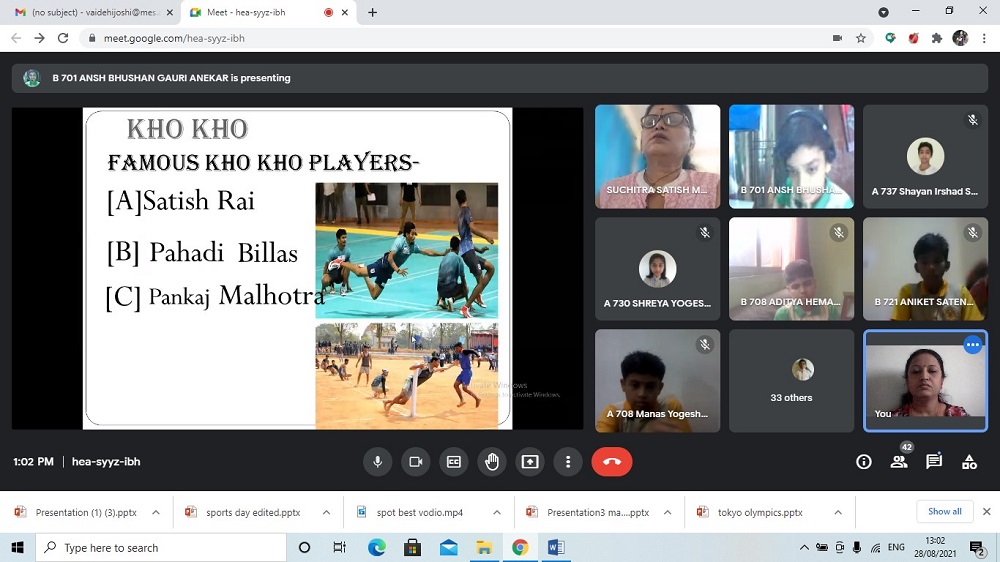Image resolution: width=1000 pixels, height=562 pixels.
Task: Show everyone participants panel
Action: tap(899, 461)
